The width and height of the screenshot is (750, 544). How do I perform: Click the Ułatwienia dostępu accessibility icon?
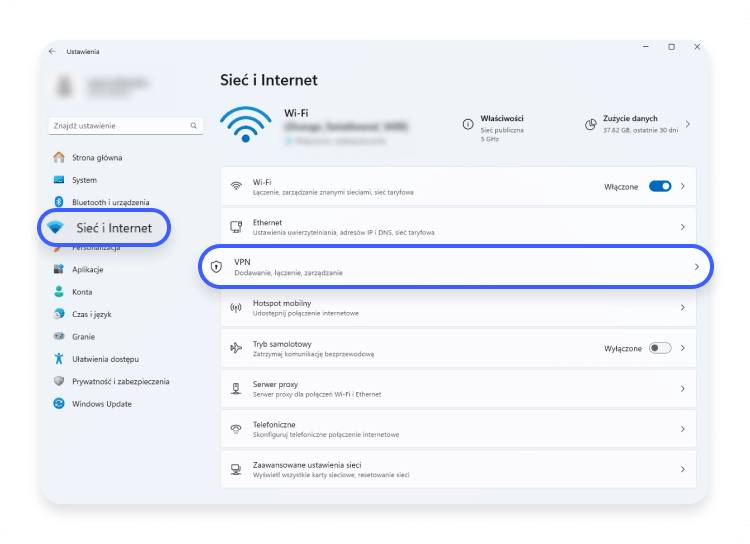[x=59, y=358]
